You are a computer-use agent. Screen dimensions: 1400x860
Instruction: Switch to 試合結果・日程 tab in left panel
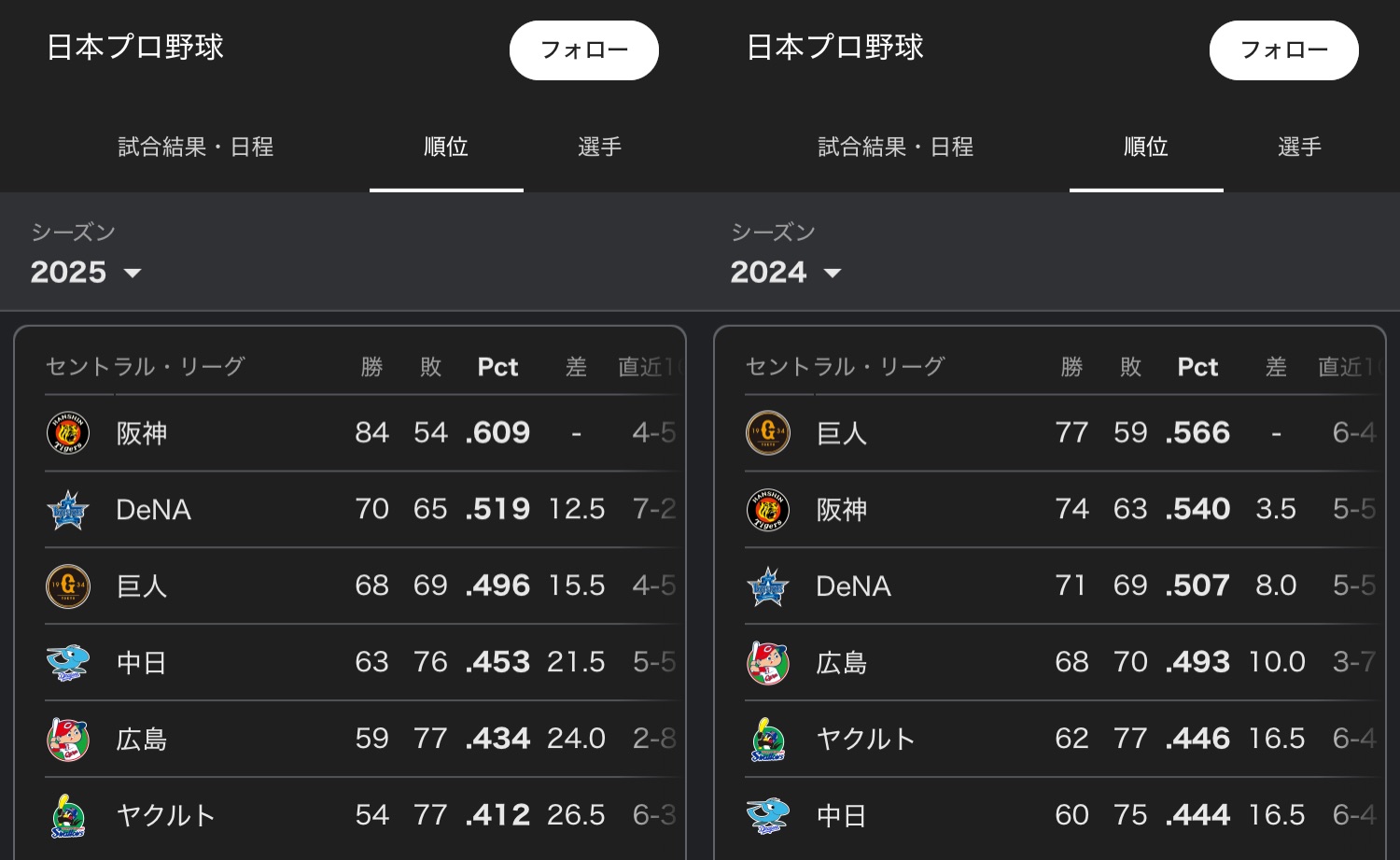[x=196, y=147]
